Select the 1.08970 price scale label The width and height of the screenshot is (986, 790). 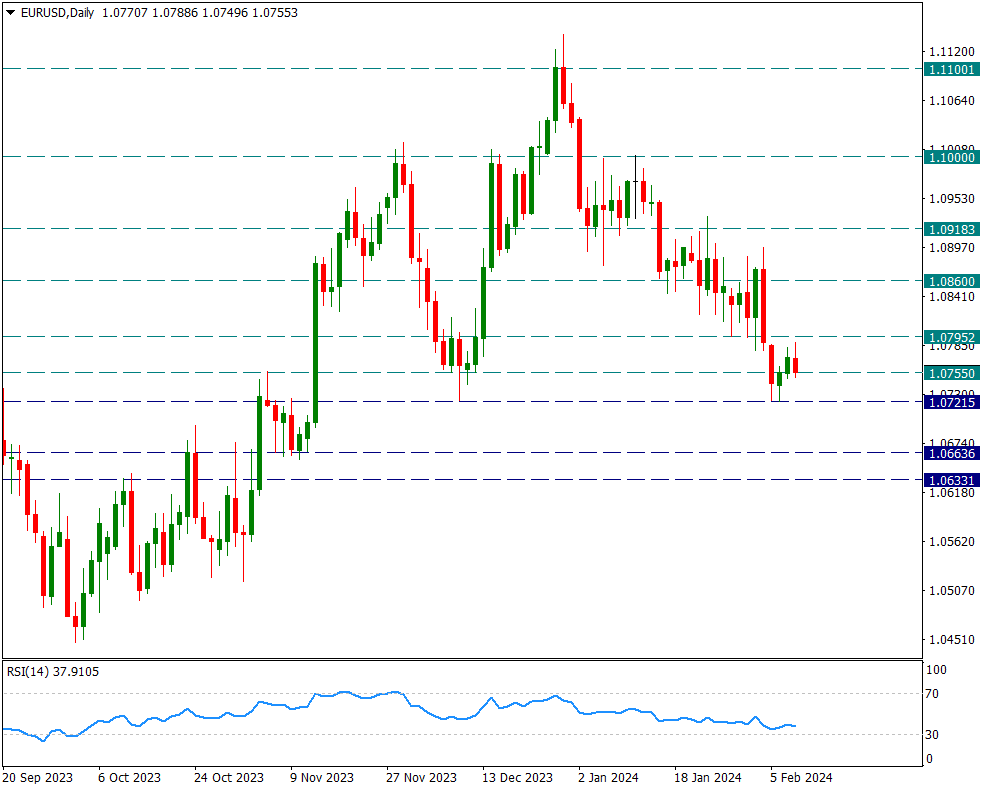point(952,248)
